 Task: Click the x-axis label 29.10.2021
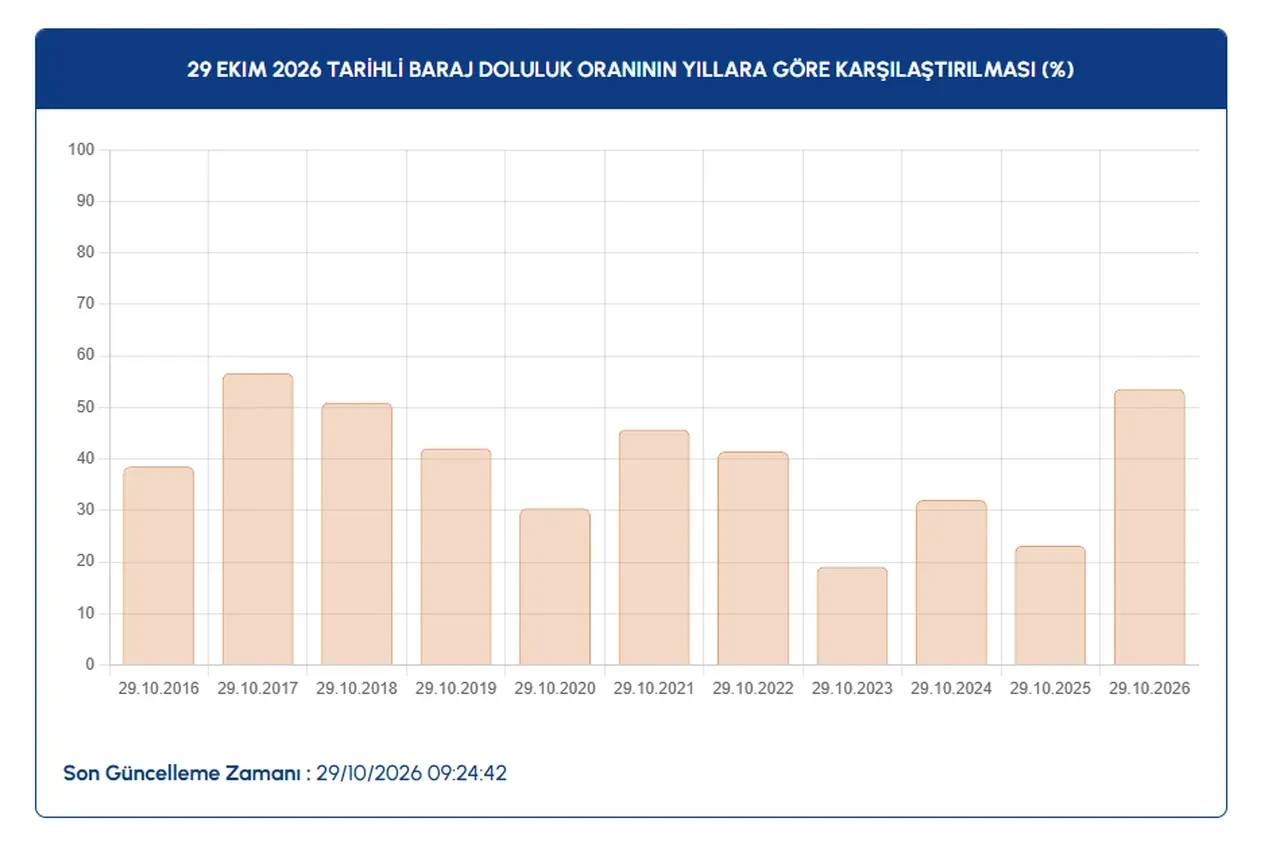click(654, 689)
